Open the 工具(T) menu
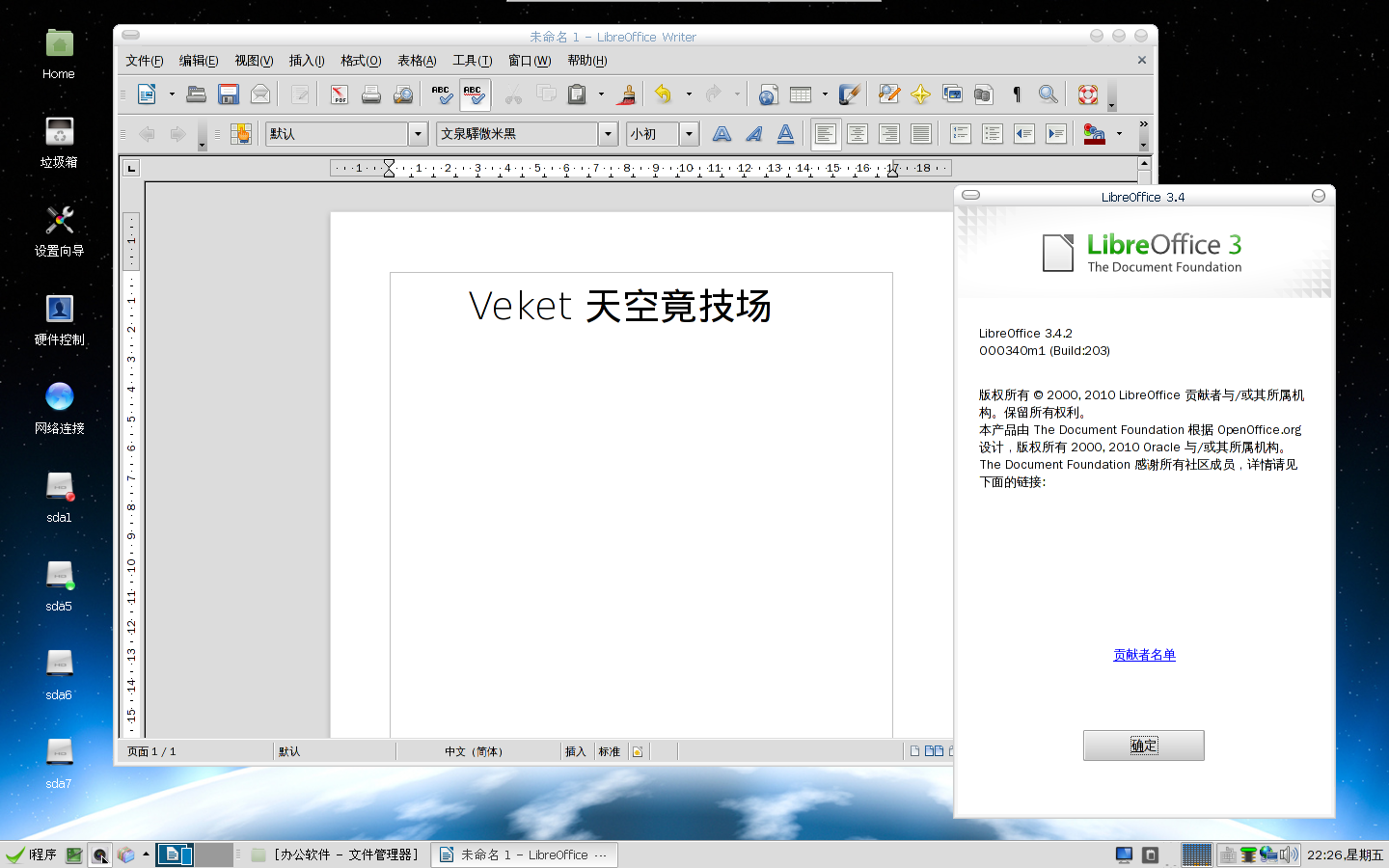Screen dimensions: 1389x868 click(473, 61)
